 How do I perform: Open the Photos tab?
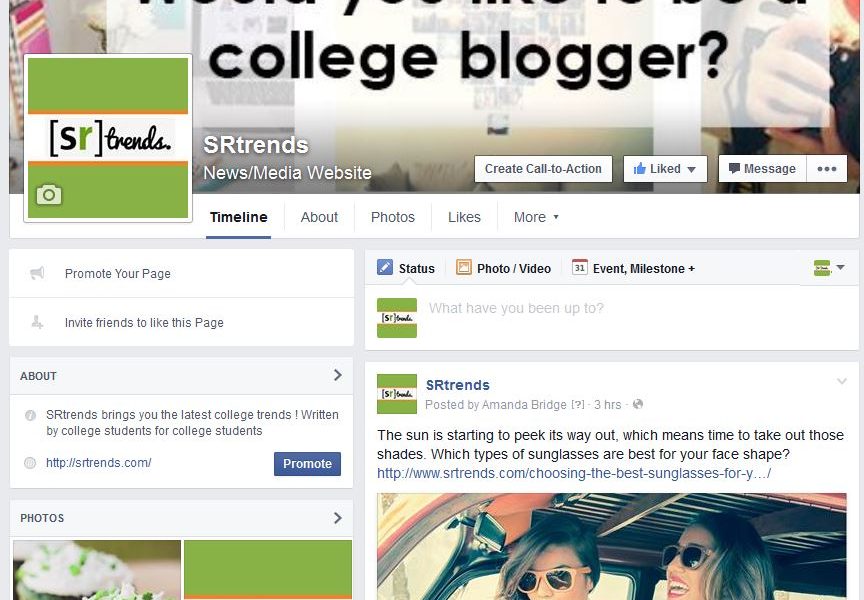392,217
